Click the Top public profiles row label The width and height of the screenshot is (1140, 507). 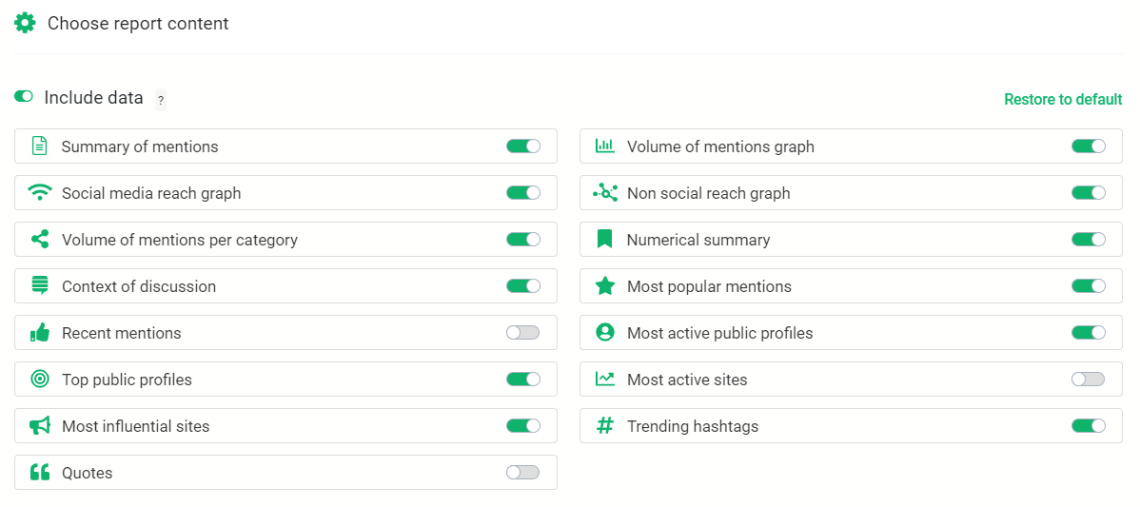coord(127,380)
